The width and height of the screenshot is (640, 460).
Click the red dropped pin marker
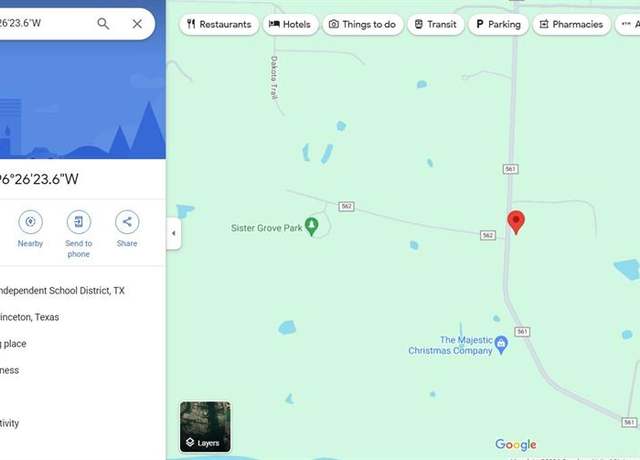pyautogui.click(x=516, y=222)
